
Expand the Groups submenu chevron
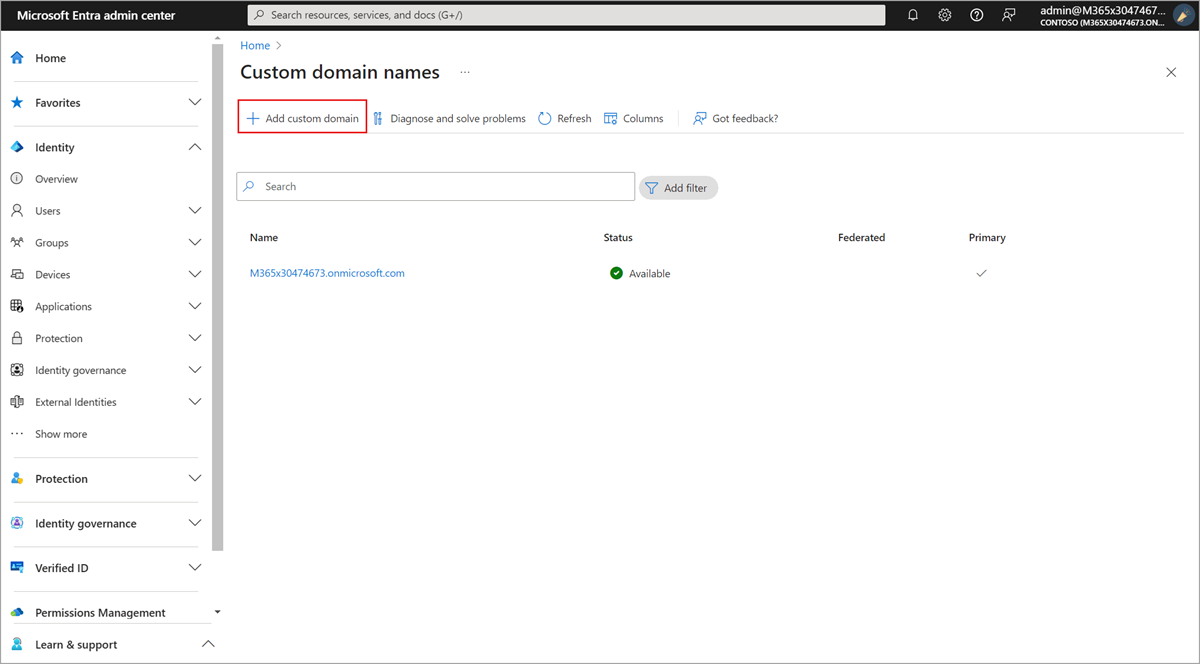[x=195, y=243]
